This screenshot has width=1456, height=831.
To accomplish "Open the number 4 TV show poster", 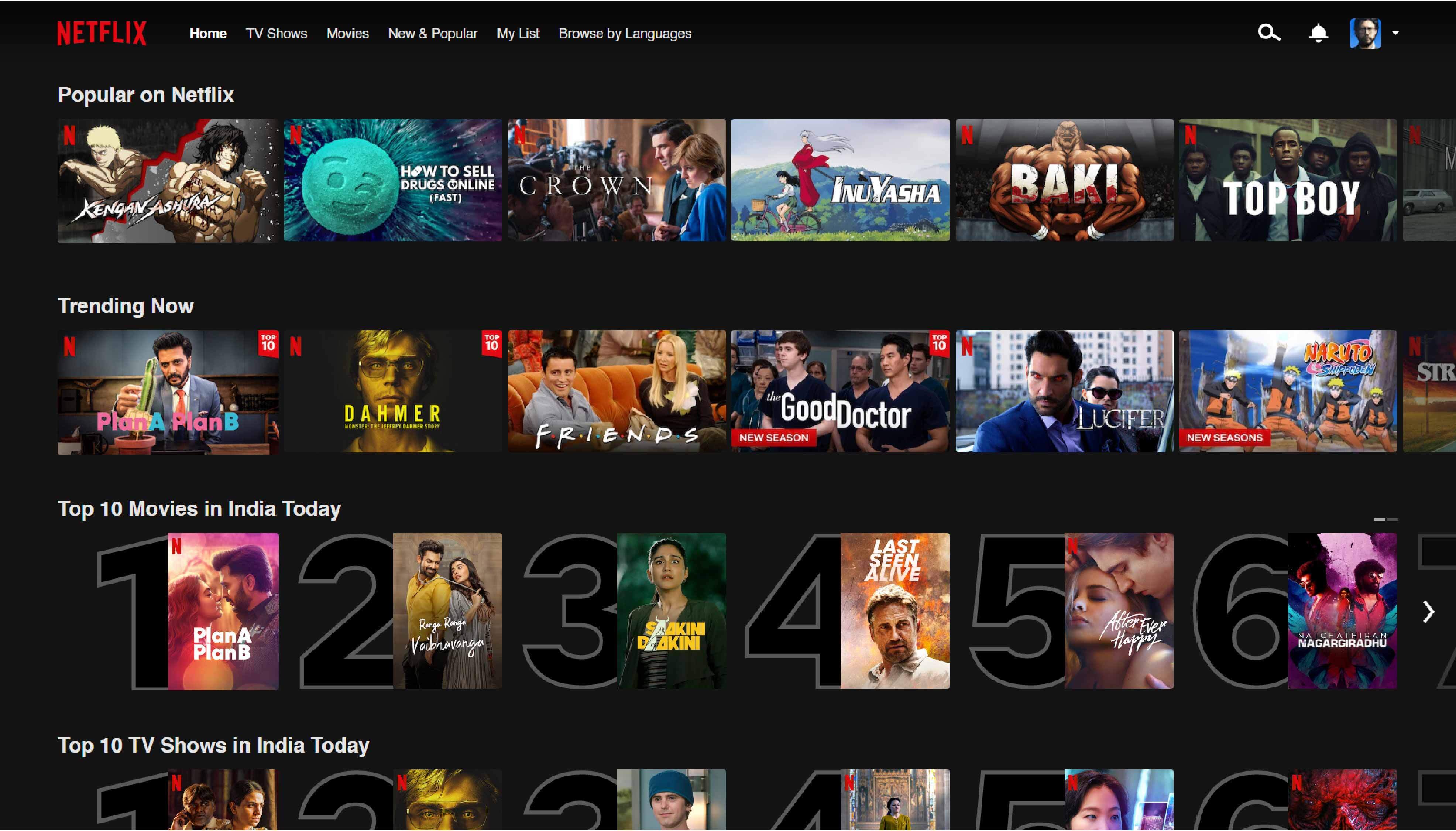I will (895, 800).
